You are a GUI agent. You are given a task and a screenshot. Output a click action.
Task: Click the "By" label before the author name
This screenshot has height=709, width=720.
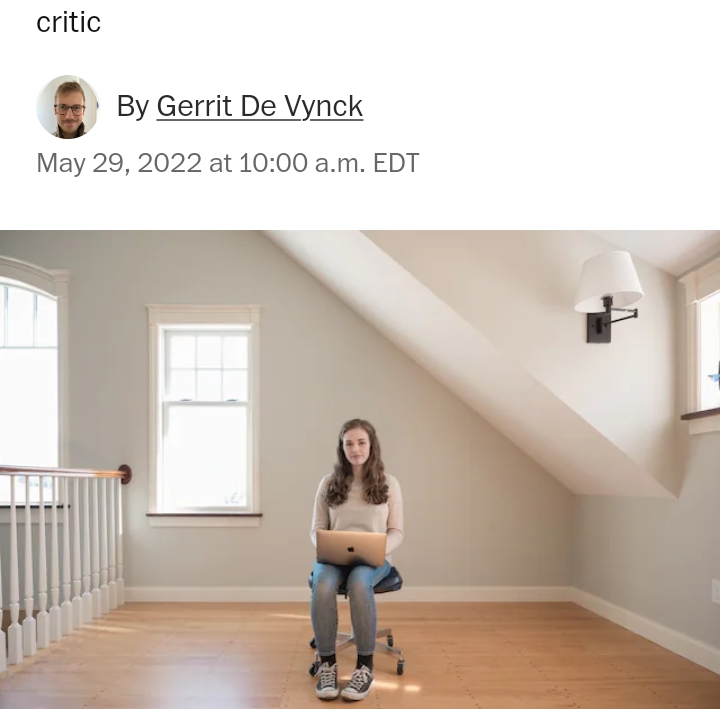pos(133,106)
